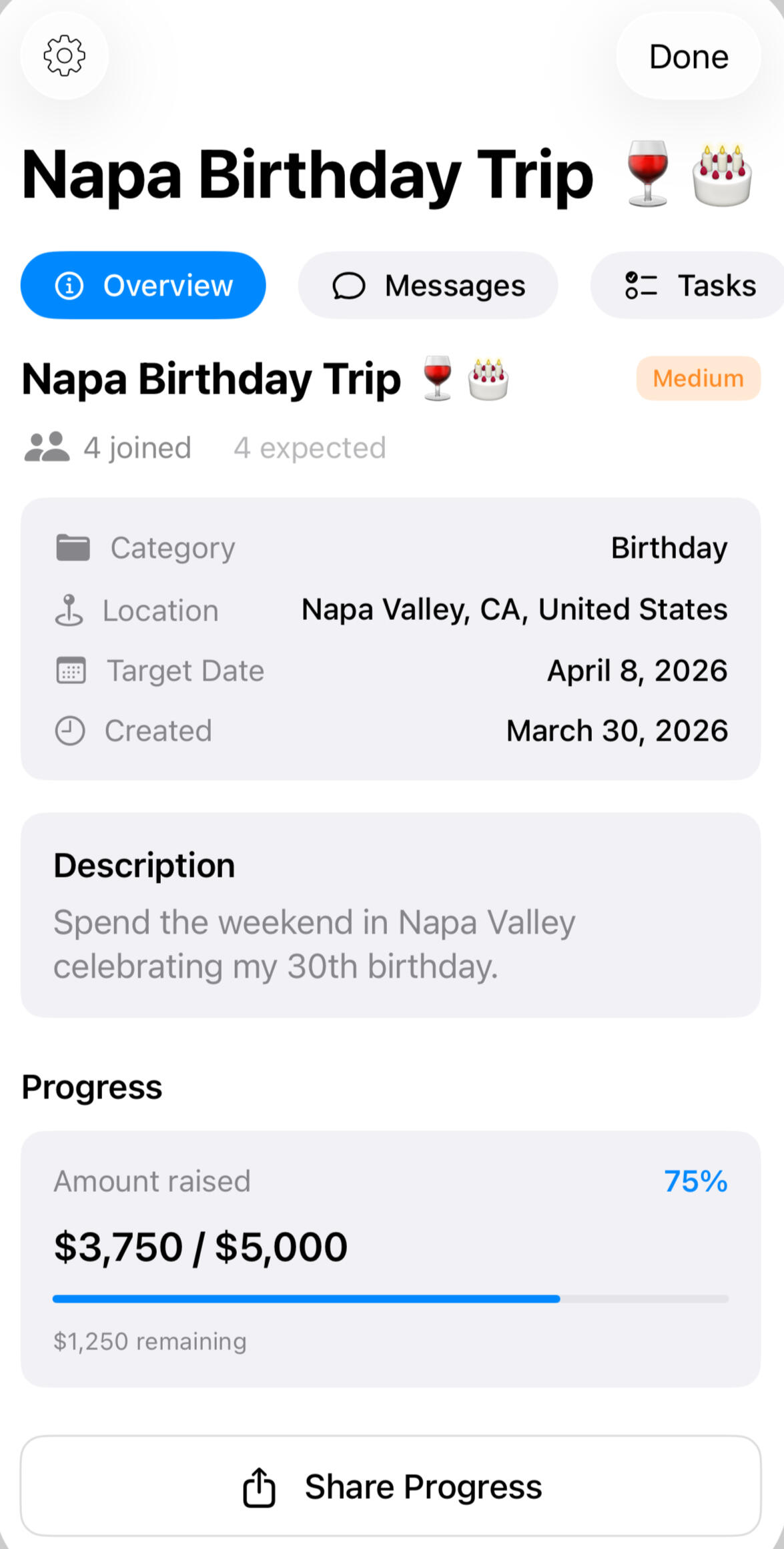Tap the Category folder icon
The image size is (784, 1549).
[73, 548]
